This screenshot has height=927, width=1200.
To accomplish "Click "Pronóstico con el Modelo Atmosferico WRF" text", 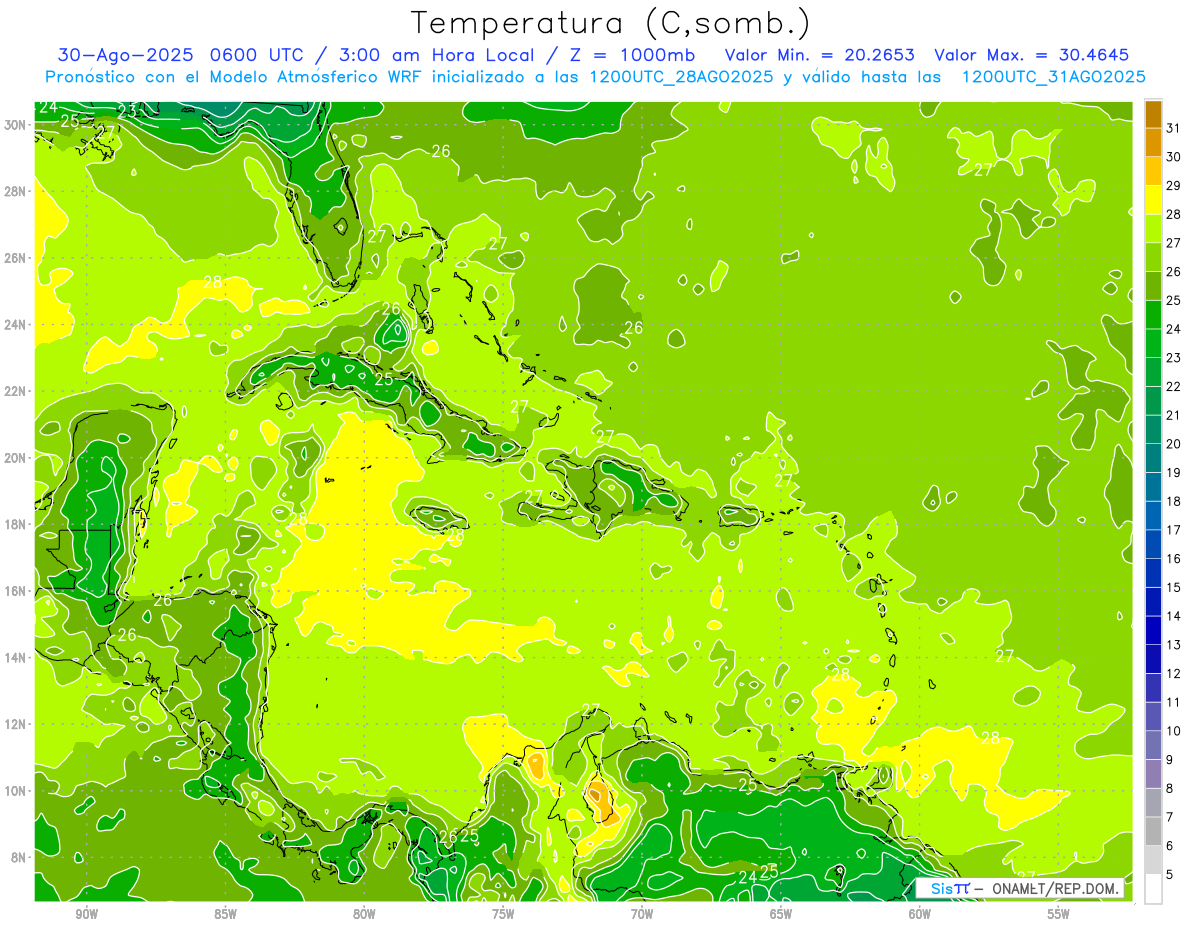I will pos(236,77).
